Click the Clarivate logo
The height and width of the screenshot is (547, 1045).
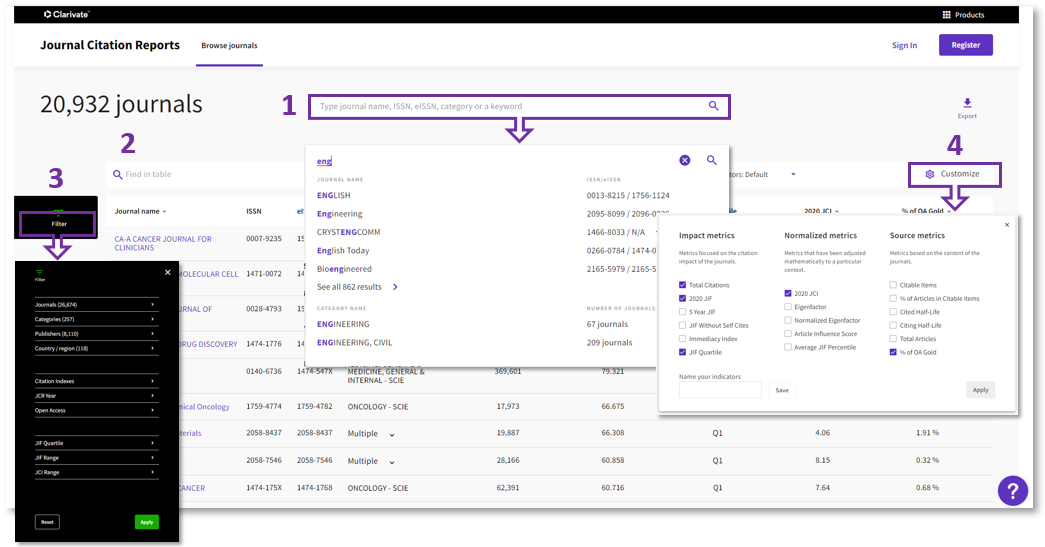coord(67,15)
